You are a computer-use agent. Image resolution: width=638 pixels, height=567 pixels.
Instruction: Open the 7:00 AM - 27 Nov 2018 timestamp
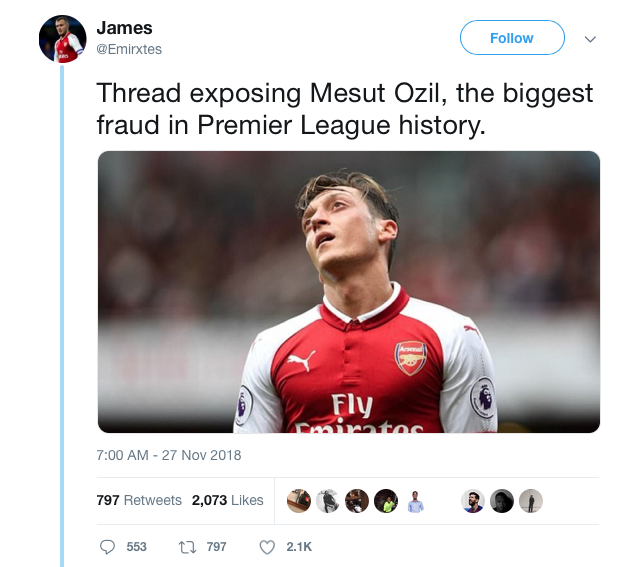click(x=169, y=455)
